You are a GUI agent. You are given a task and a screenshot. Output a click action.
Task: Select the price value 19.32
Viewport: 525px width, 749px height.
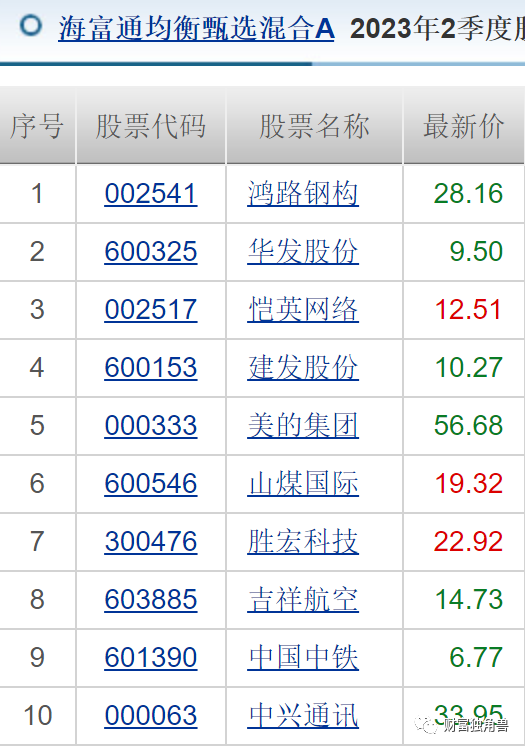(468, 483)
